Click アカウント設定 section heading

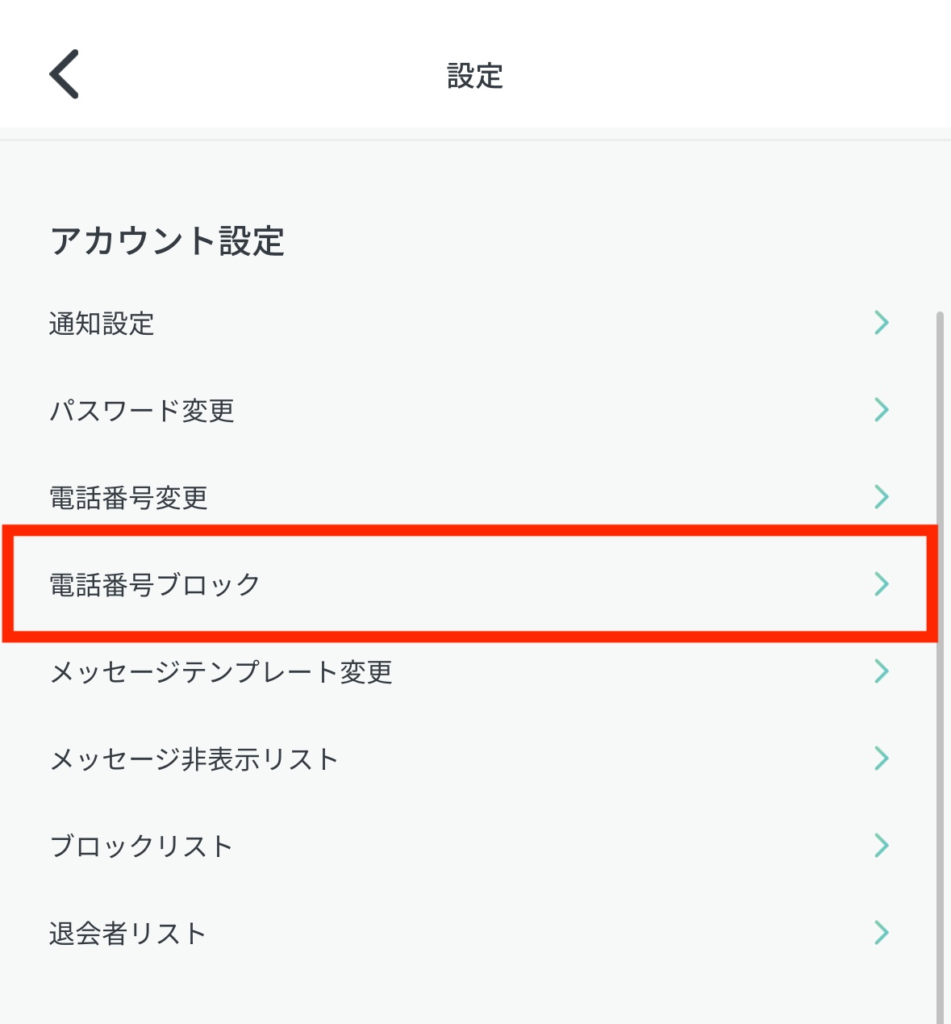point(167,241)
